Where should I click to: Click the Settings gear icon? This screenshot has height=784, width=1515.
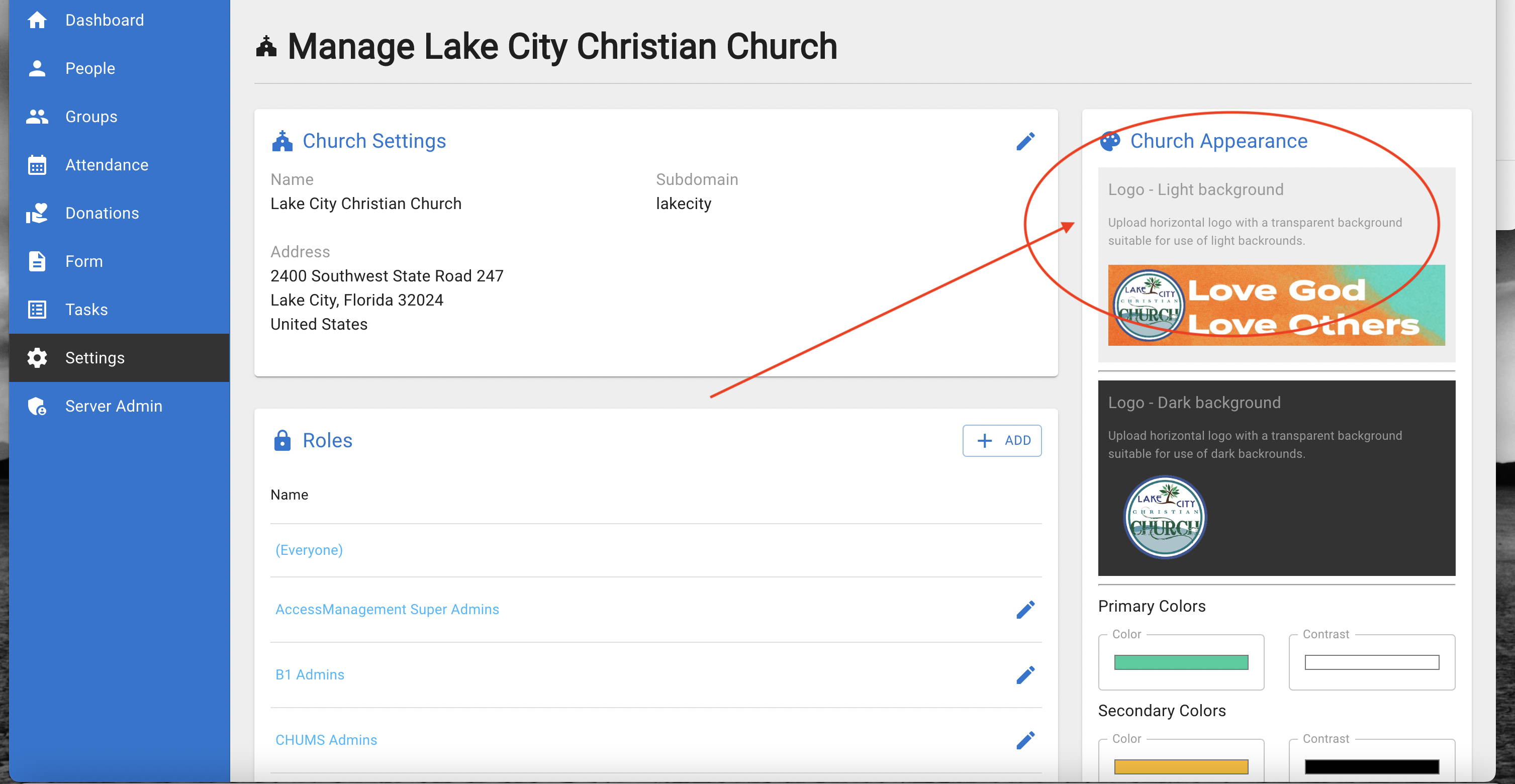coord(37,358)
